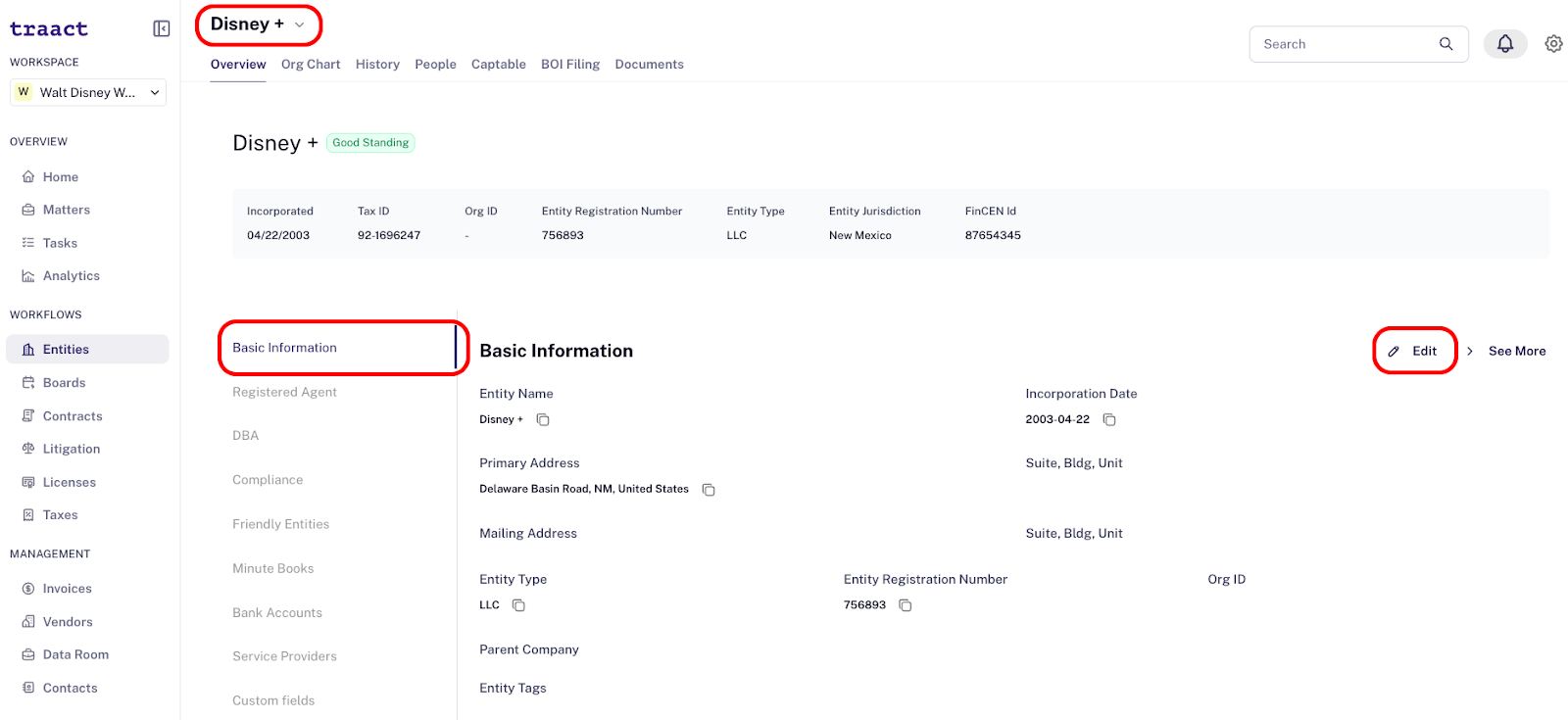Open the Org Chart tab
Image resolution: width=1568 pixels, height=720 pixels.
pos(311,65)
